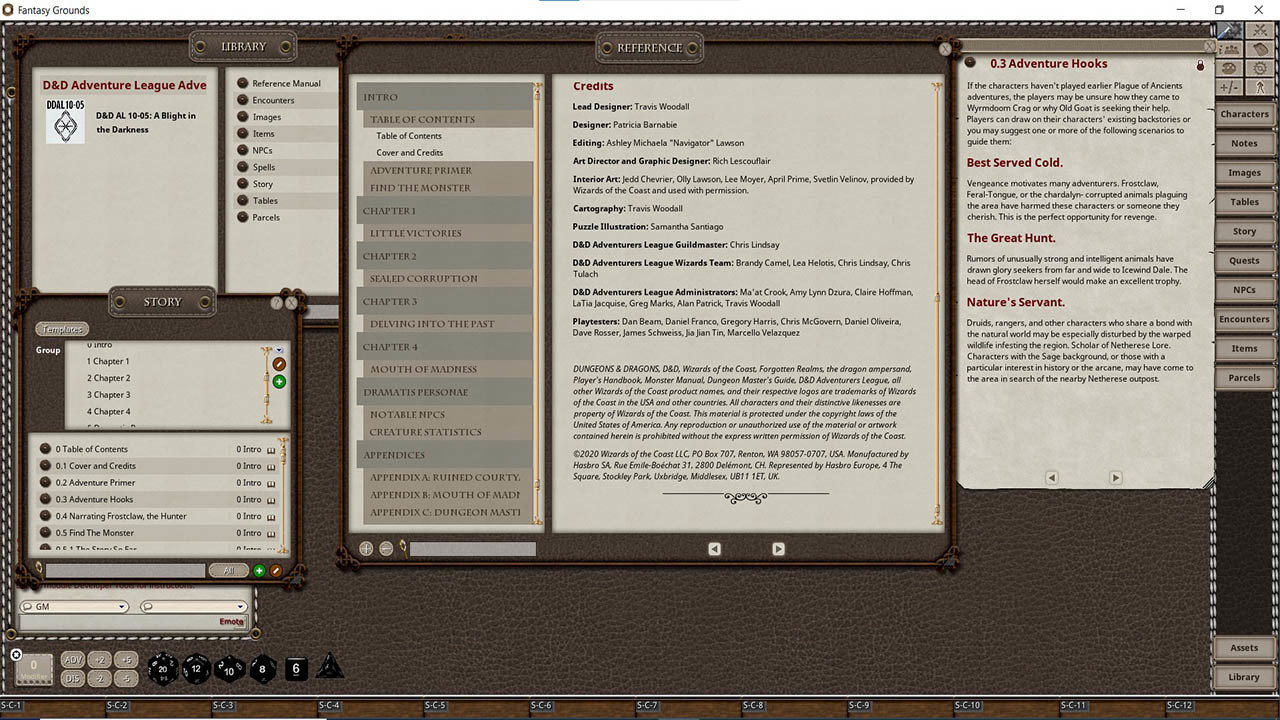Click the green add button in the Story footer
This screenshot has width=1280, height=720.
coord(259,570)
